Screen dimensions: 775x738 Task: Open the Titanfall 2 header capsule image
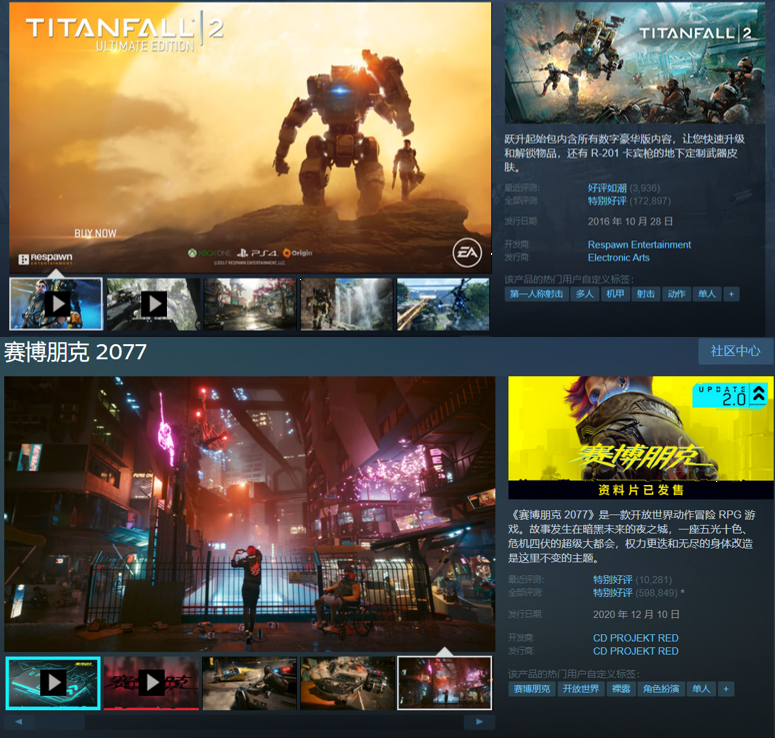[635, 63]
